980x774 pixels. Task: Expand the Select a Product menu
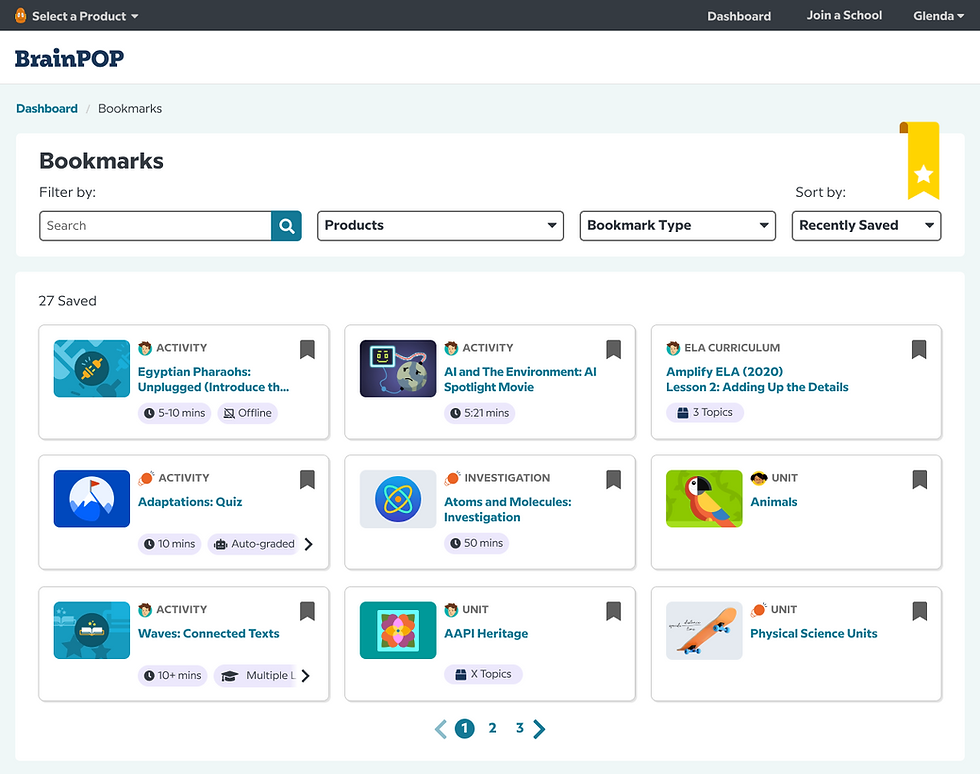coord(76,16)
